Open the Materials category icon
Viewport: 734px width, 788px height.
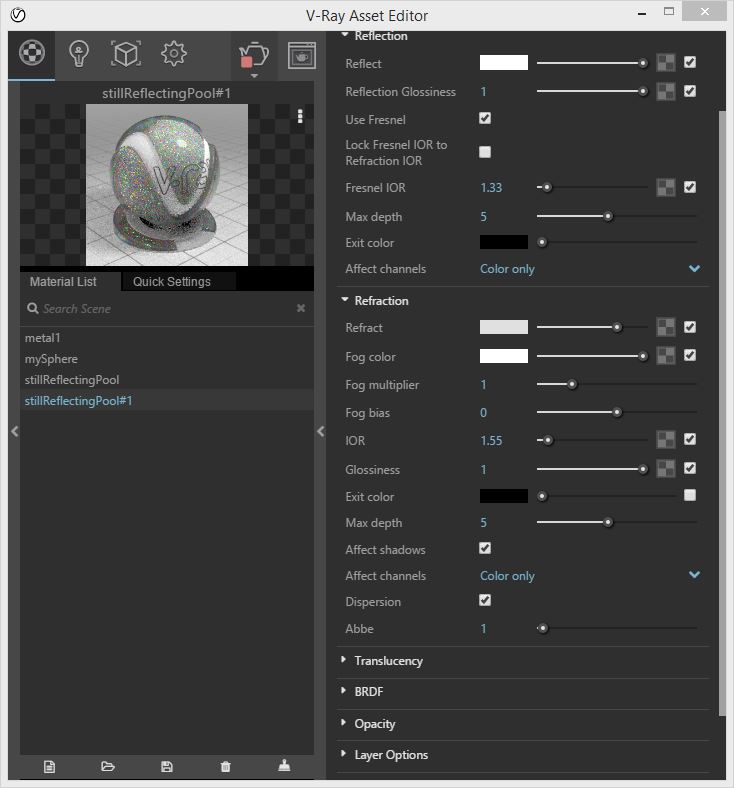(x=32, y=53)
